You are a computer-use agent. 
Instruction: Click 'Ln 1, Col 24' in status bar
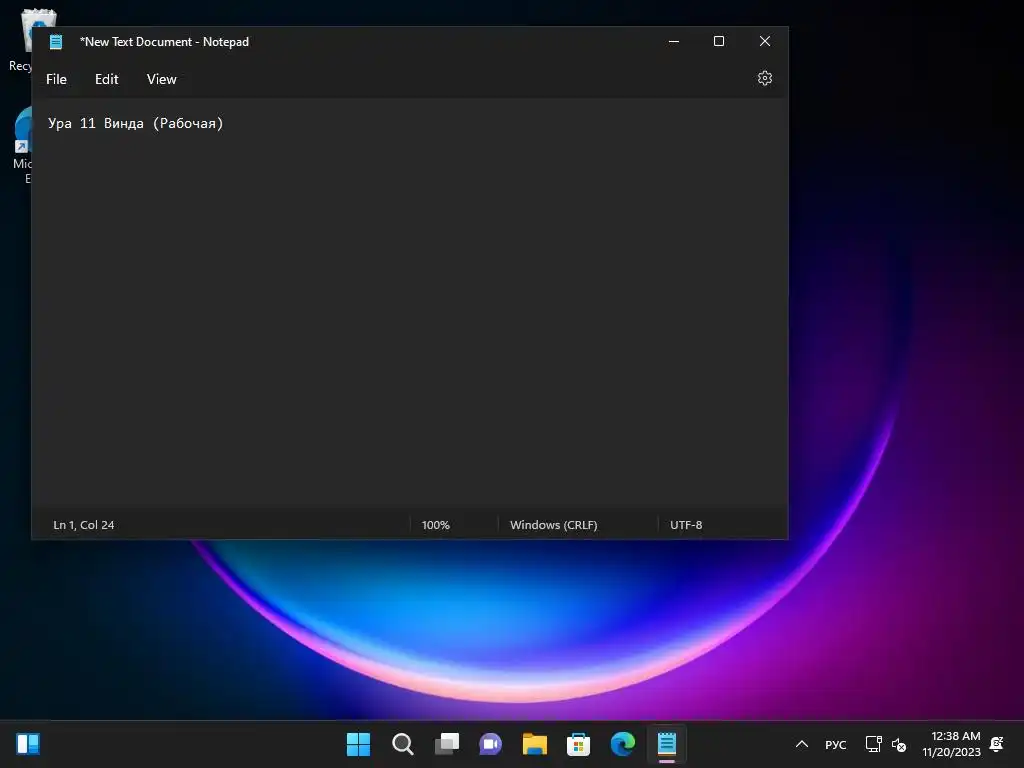(x=84, y=525)
